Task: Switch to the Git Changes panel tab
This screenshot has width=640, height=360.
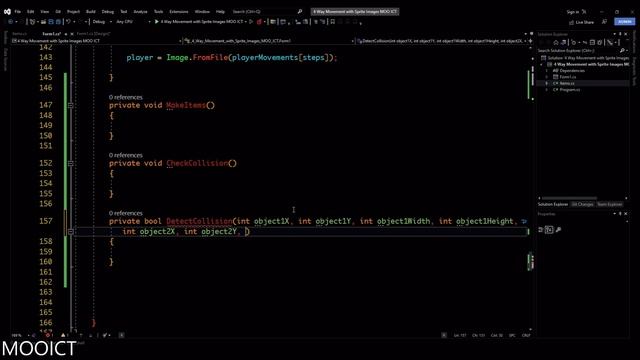Action: tap(582, 204)
